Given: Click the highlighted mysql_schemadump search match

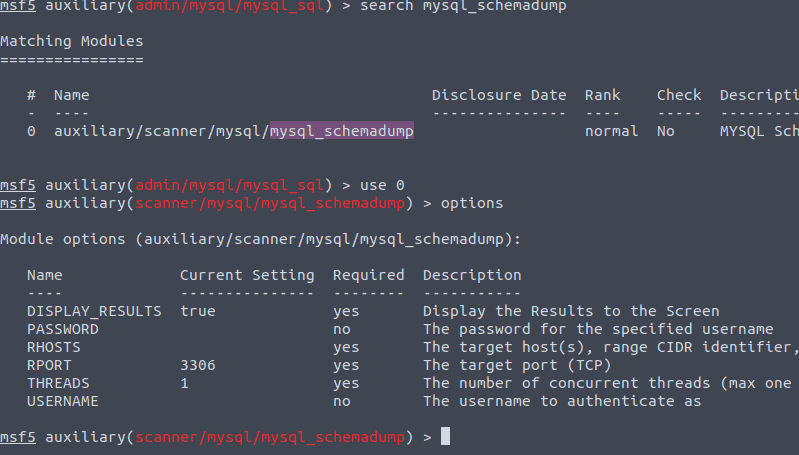Looking at the screenshot, I should pyautogui.click(x=341, y=131).
